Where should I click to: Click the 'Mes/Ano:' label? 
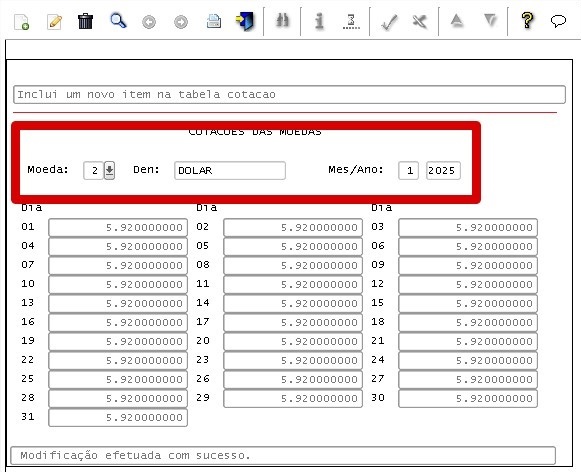[356, 170]
